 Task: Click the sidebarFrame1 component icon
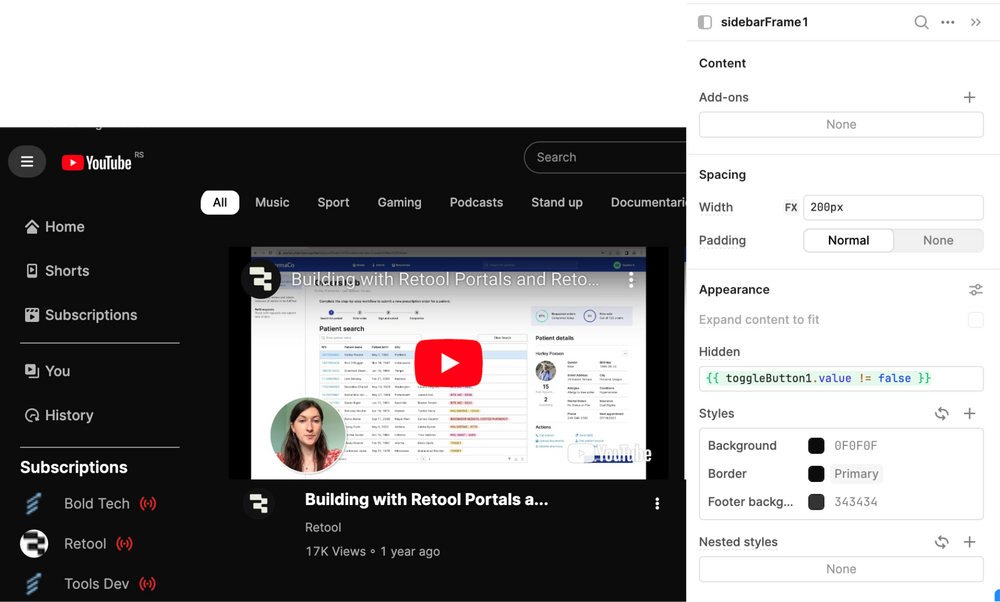click(705, 22)
